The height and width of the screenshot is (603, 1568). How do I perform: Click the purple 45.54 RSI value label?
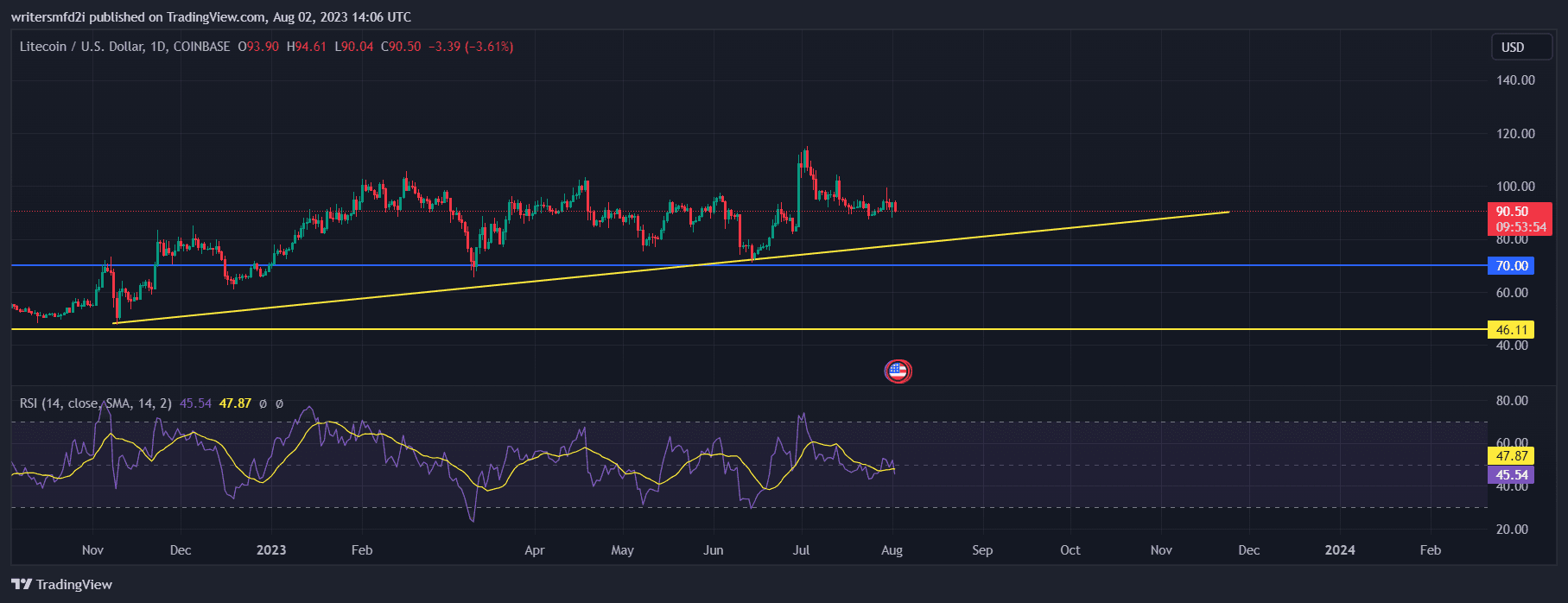[x=1511, y=475]
